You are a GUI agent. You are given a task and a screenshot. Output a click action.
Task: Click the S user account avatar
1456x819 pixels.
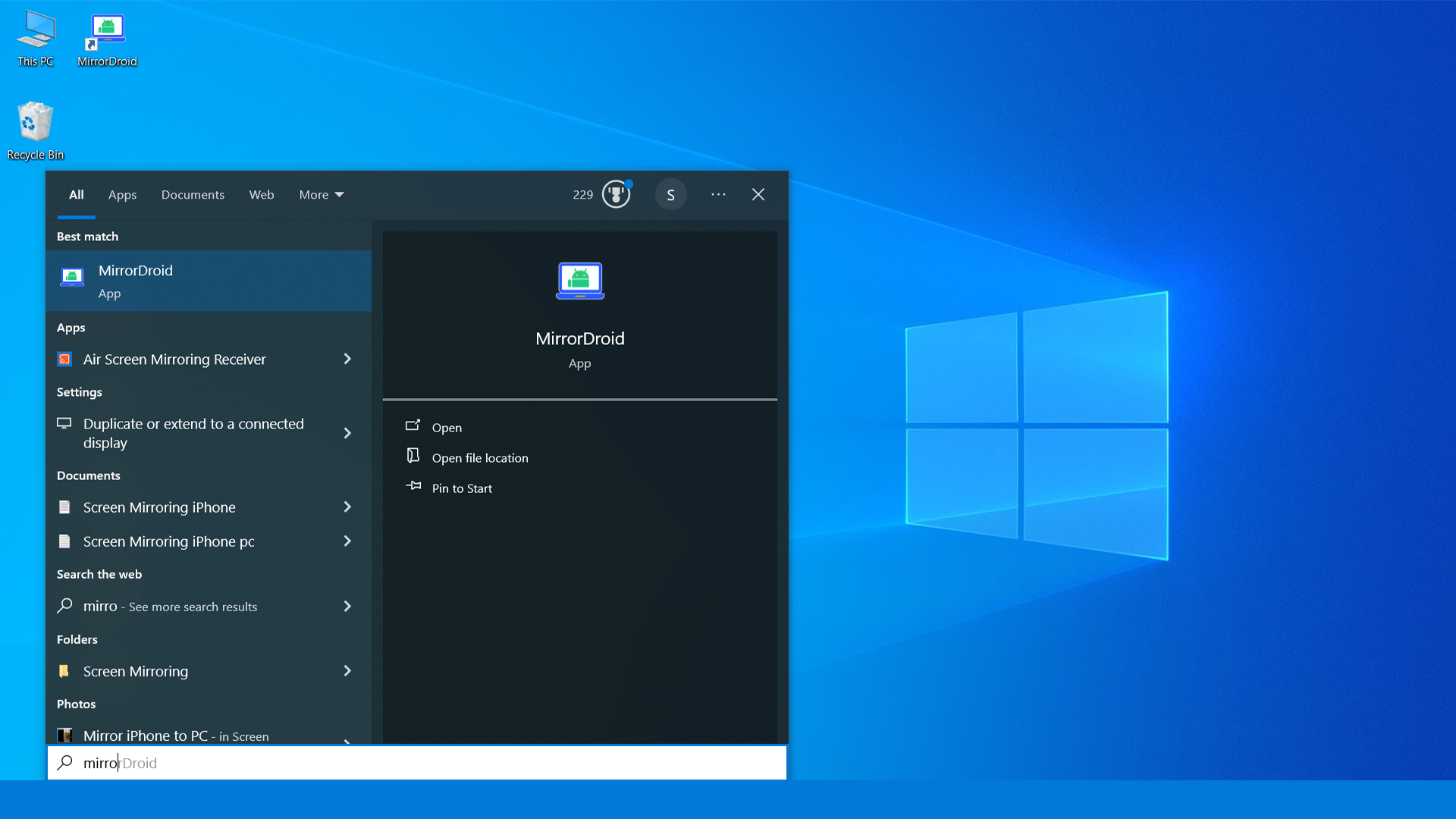(670, 195)
